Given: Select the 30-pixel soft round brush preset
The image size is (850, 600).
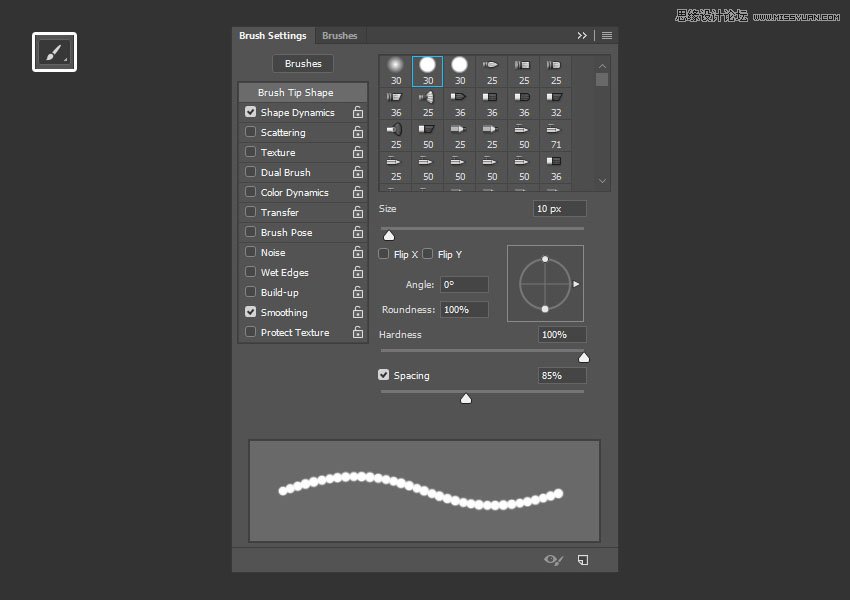Looking at the screenshot, I should [396, 68].
